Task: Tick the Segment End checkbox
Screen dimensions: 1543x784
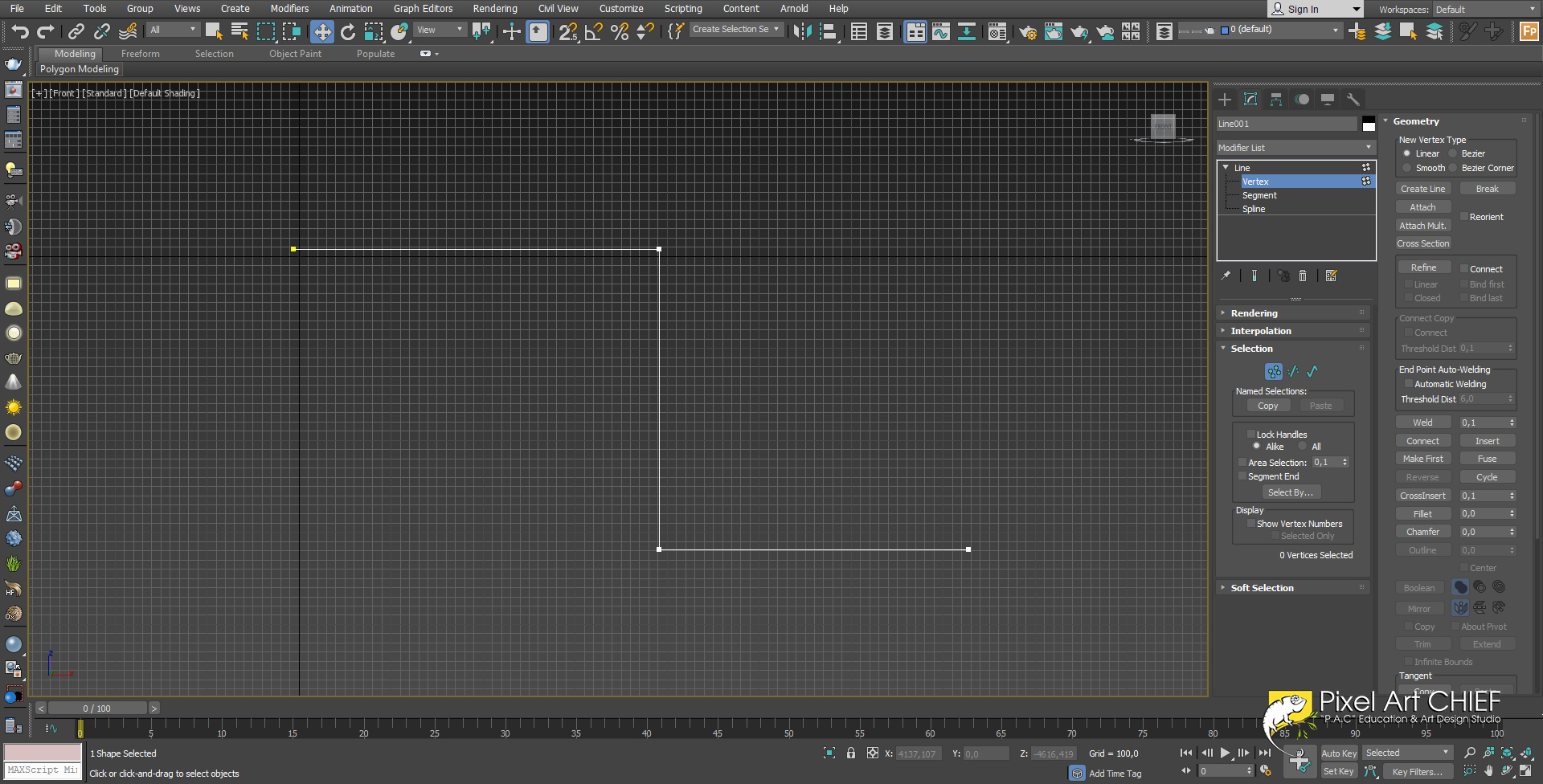Action: click(x=1242, y=476)
